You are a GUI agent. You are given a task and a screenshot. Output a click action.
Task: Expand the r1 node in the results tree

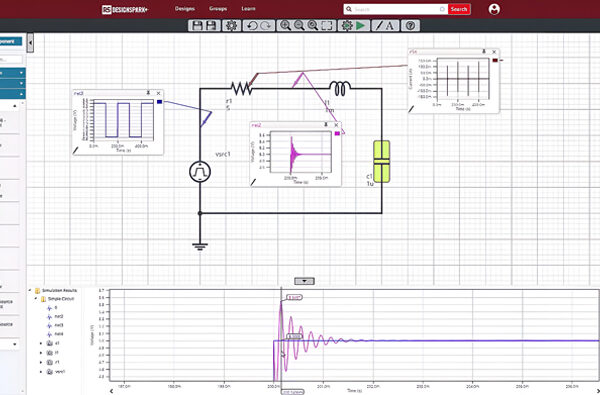(41, 362)
